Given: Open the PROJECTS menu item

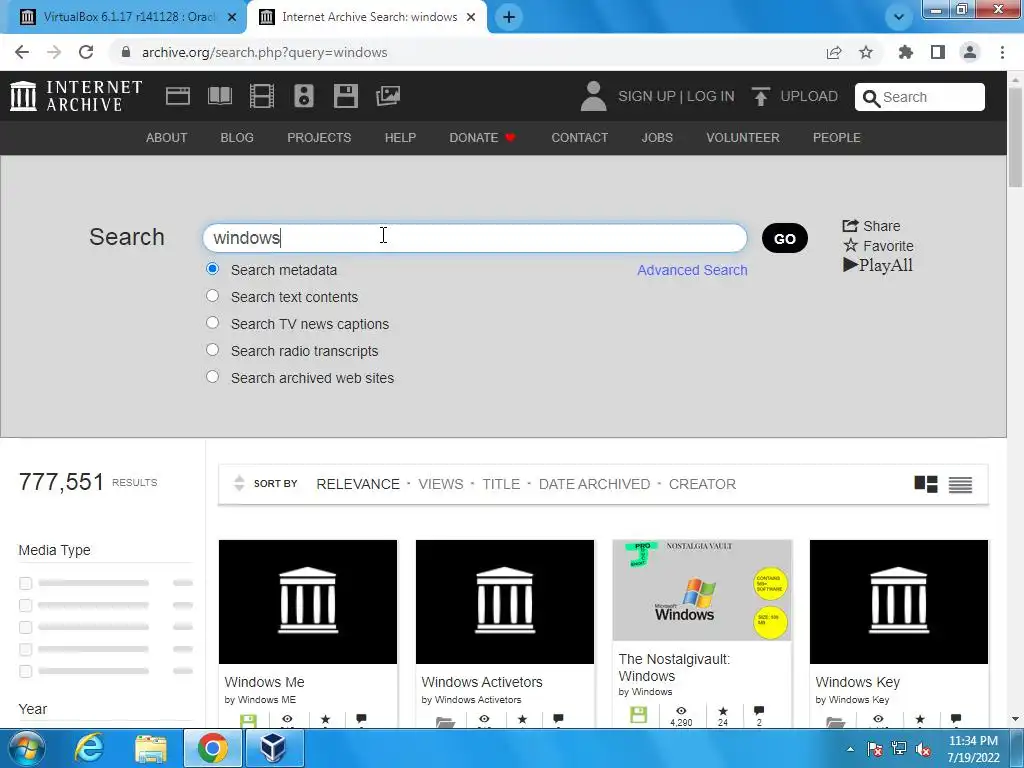Looking at the screenshot, I should [319, 138].
